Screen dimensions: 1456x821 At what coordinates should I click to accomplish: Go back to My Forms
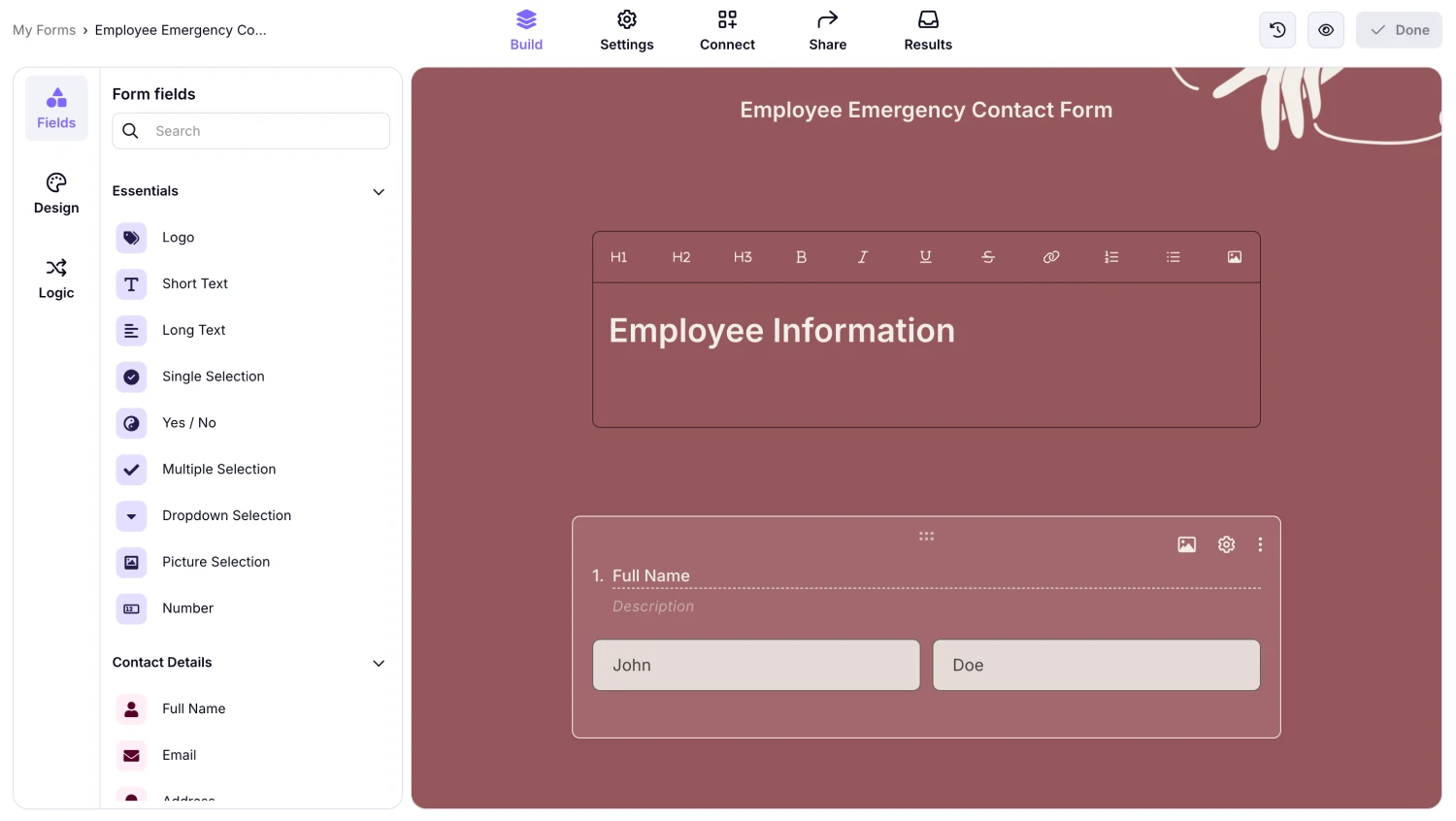(44, 30)
